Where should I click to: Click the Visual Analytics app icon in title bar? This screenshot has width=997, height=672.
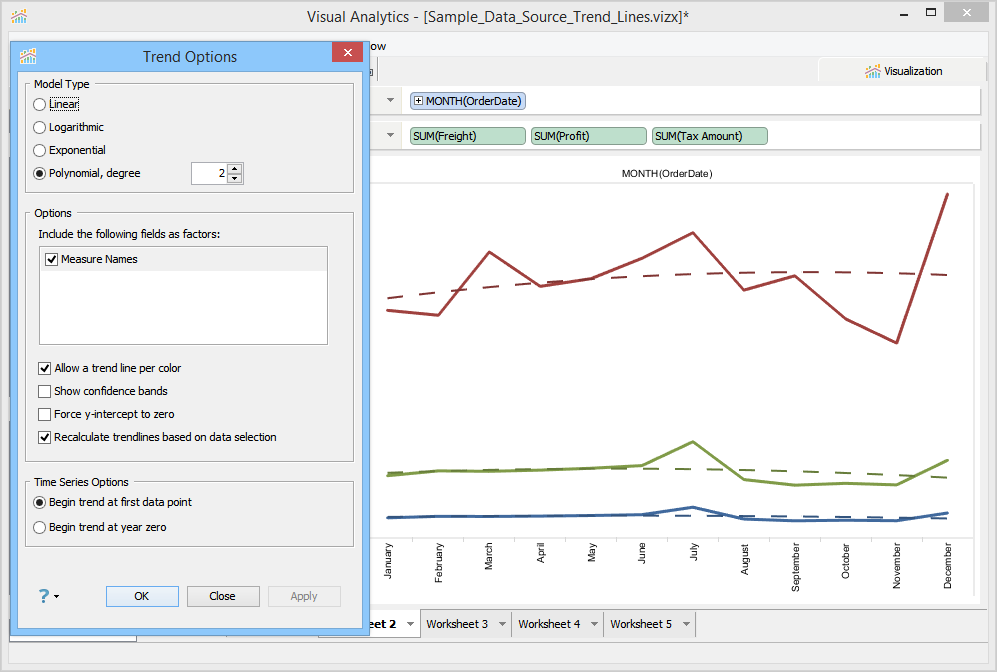click(19, 17)
